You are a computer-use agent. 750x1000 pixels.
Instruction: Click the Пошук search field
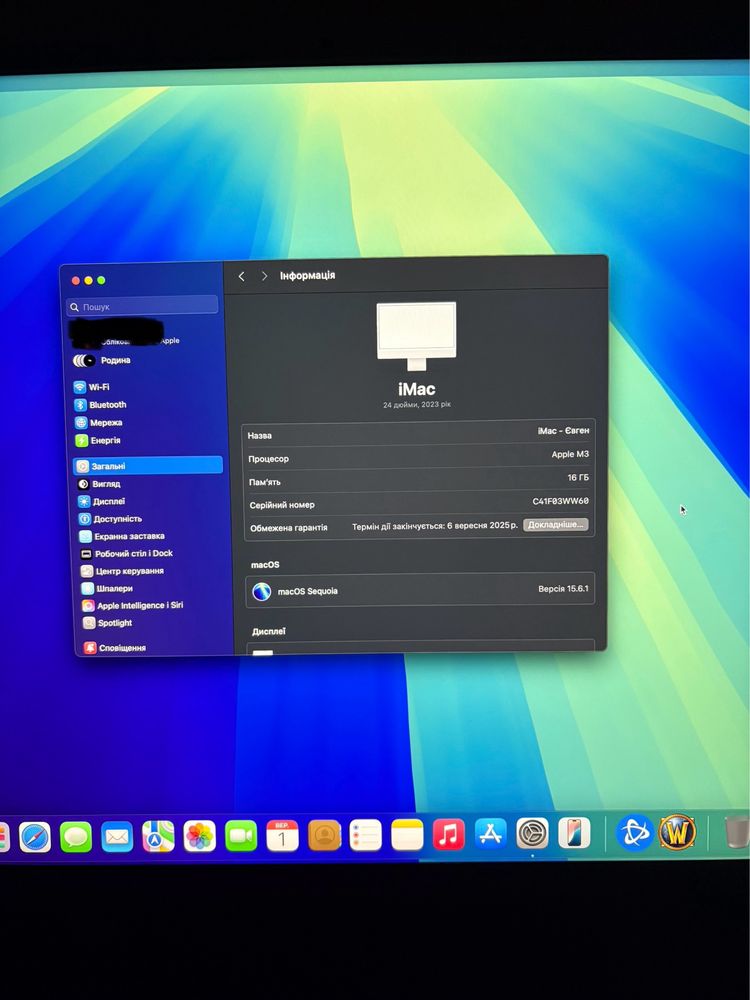(142, 306)
